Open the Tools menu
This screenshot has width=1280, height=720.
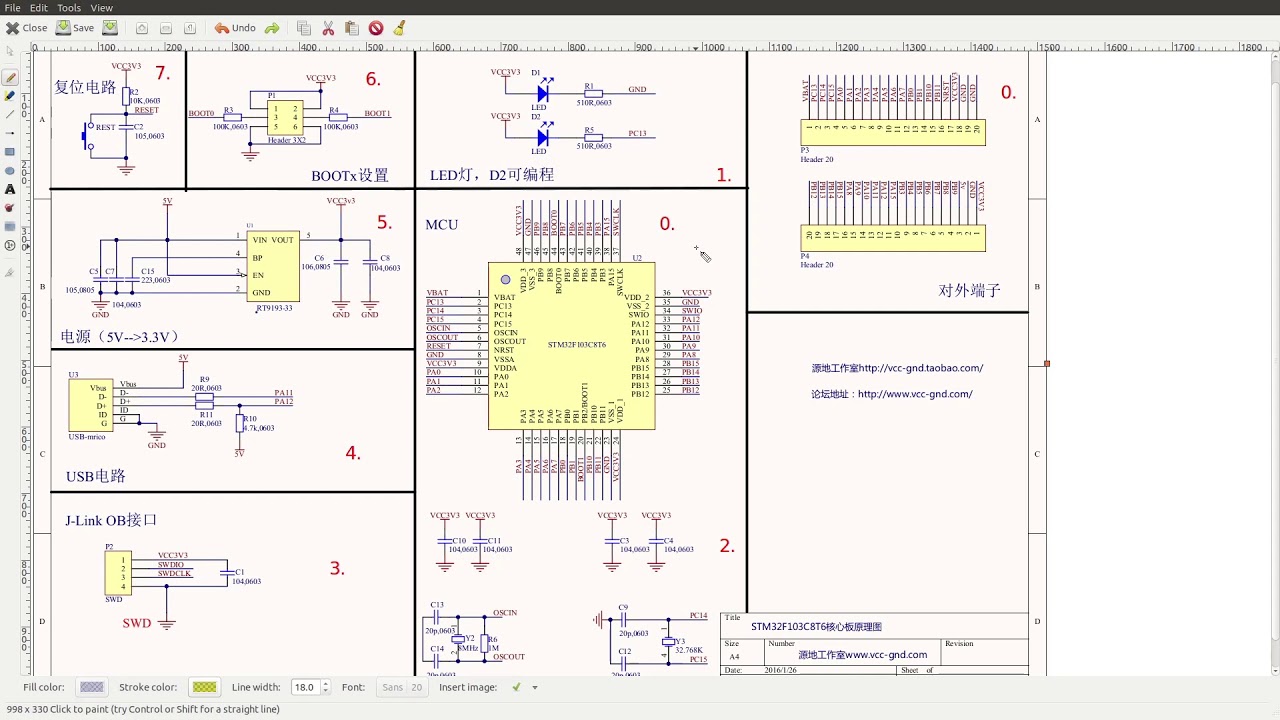[69, 7]
